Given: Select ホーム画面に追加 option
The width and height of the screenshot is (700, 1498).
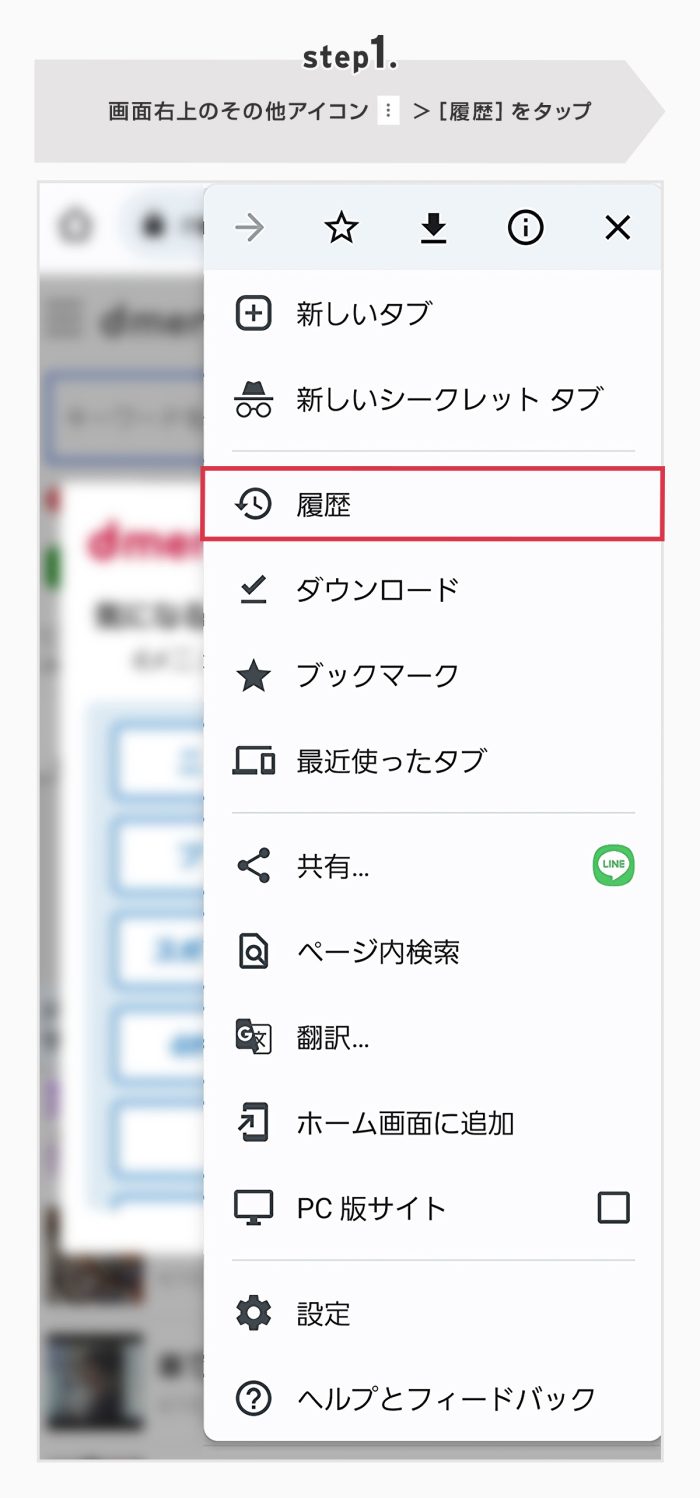Looking at the screenshot, I should click(x=432, y=1123).
